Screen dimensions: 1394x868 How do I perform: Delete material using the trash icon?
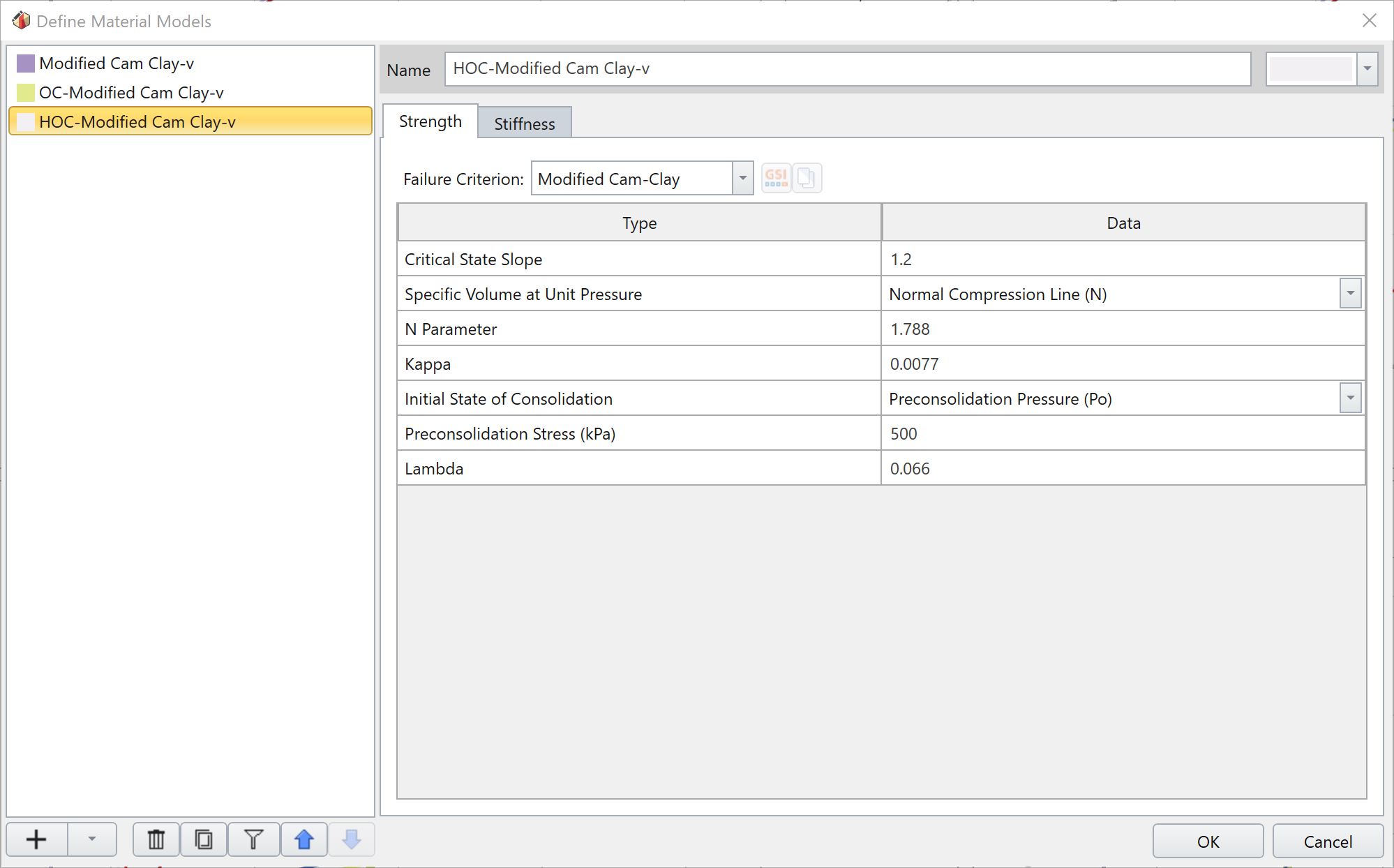pos(155,839)
